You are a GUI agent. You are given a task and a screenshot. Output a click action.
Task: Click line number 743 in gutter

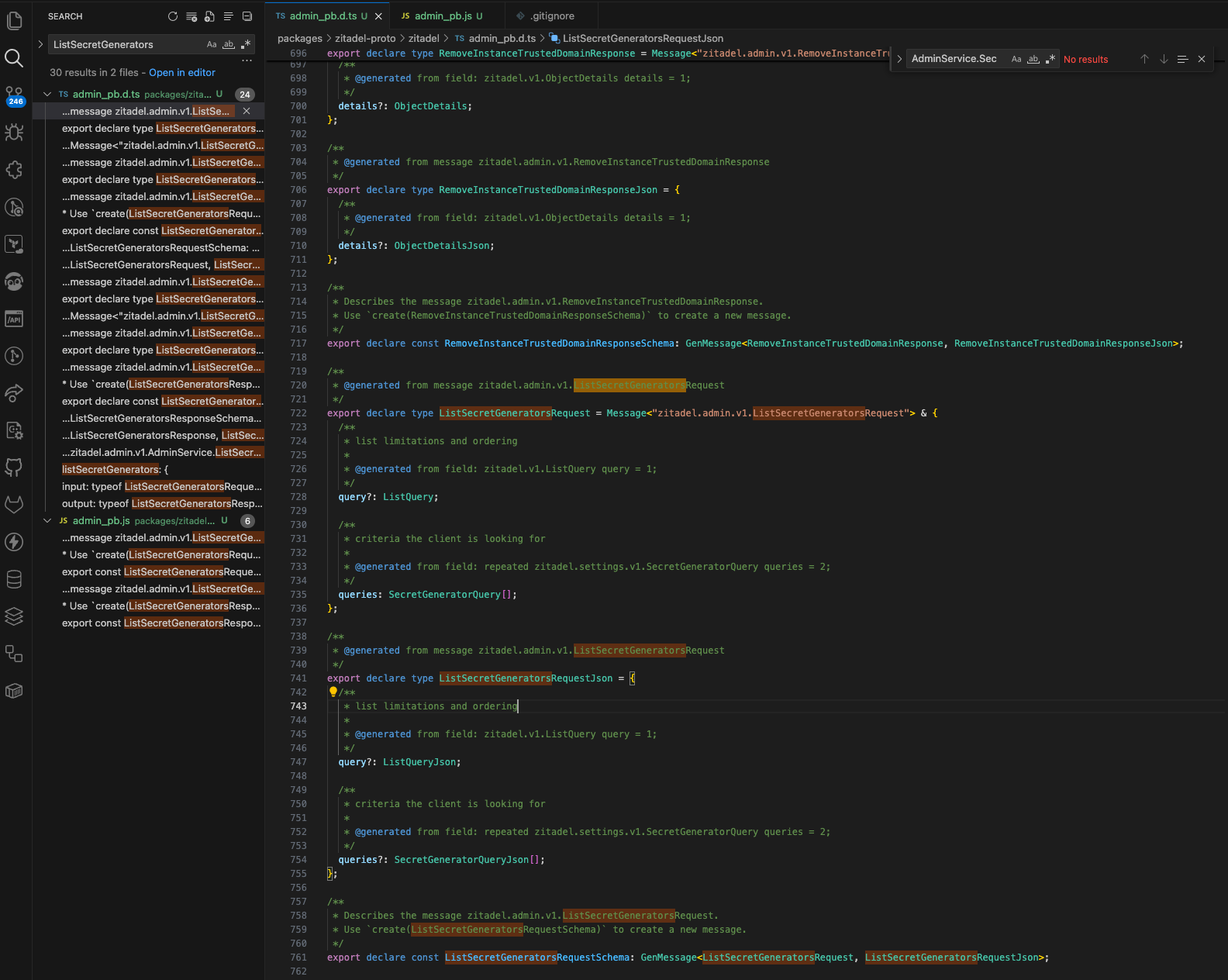298,706
